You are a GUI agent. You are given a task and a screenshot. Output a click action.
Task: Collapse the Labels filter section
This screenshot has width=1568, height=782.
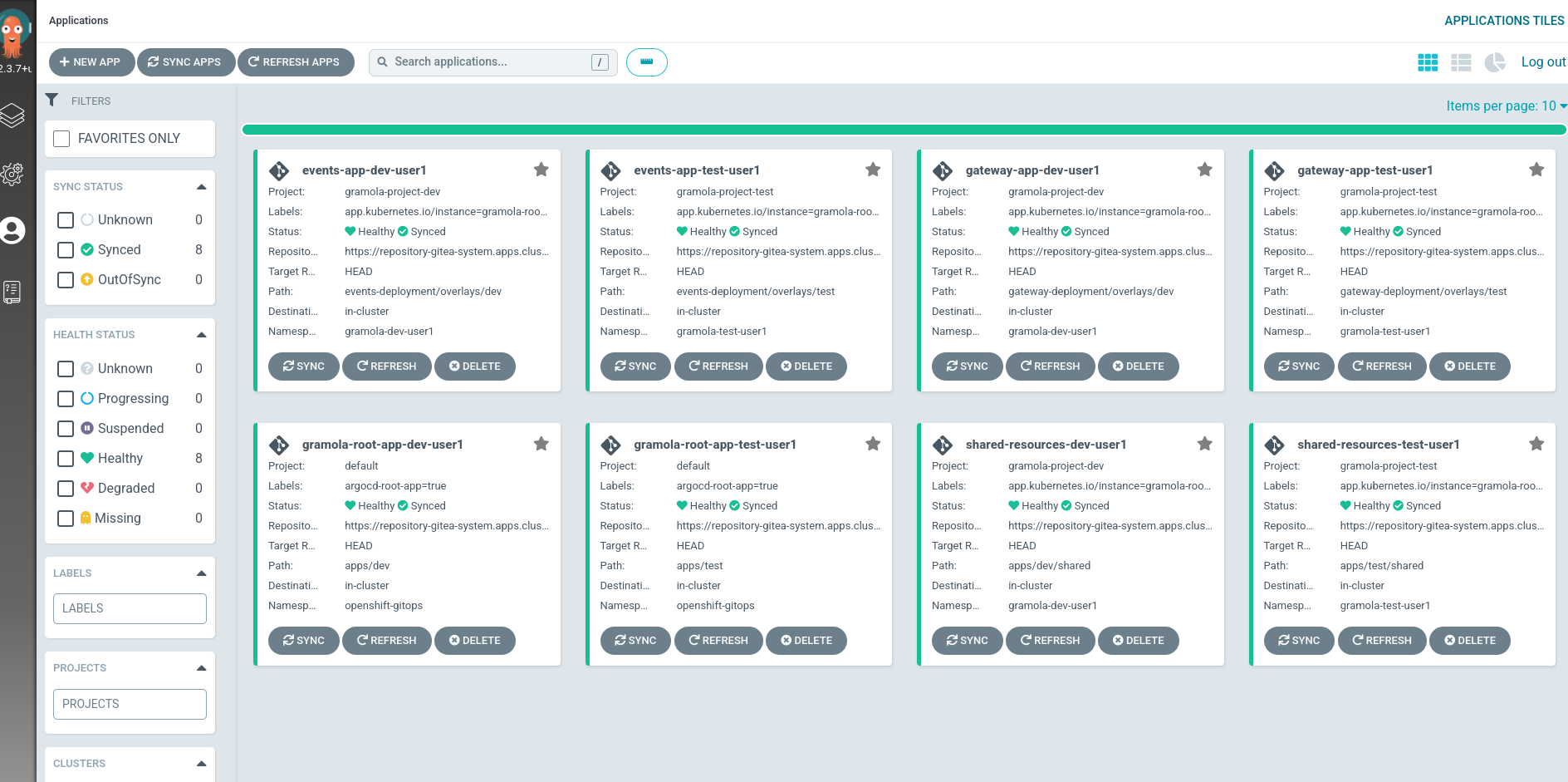[201, 573]
